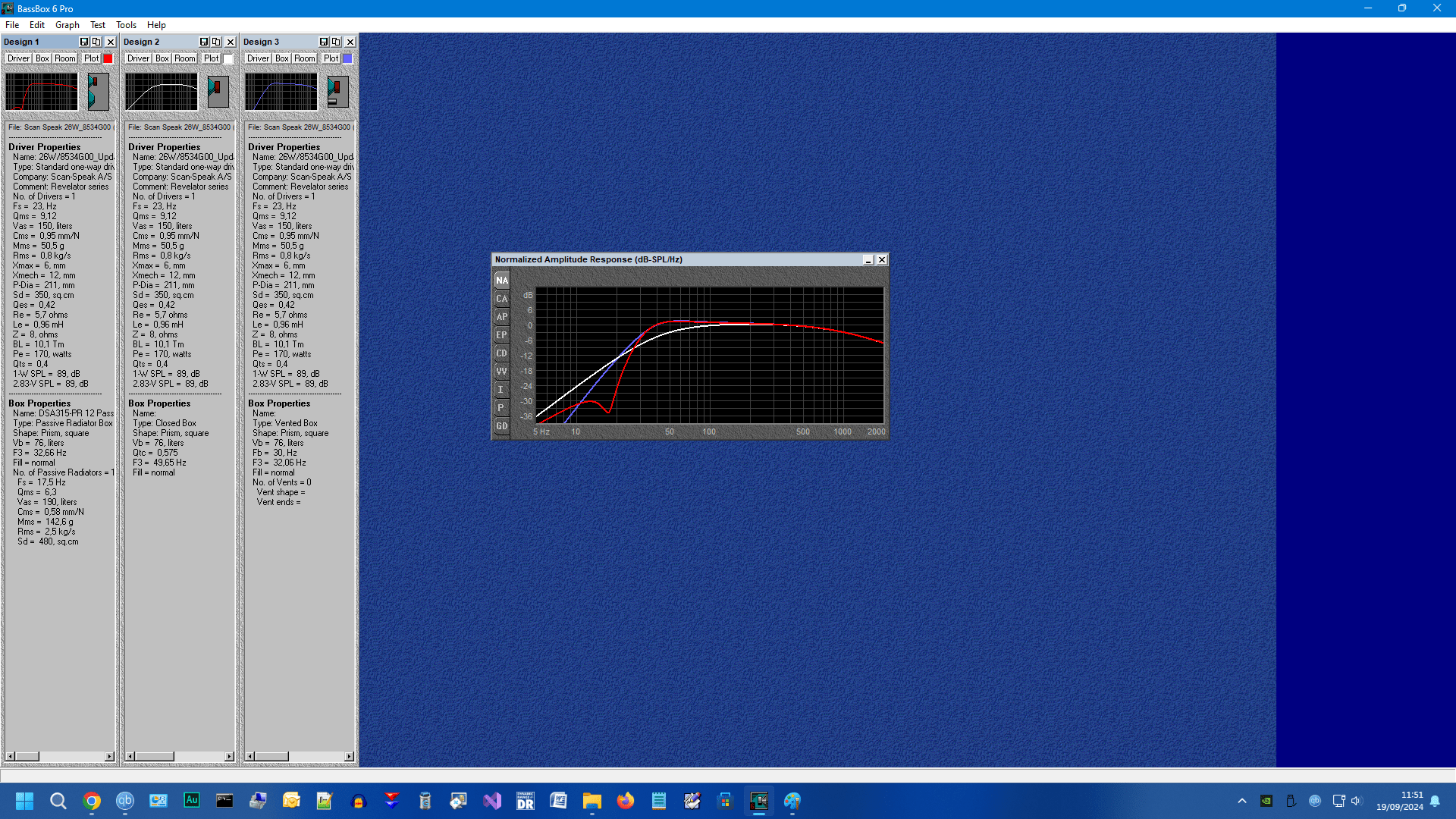Open the File menu
Screen dimensions: 1456x819
click(12, 25)
